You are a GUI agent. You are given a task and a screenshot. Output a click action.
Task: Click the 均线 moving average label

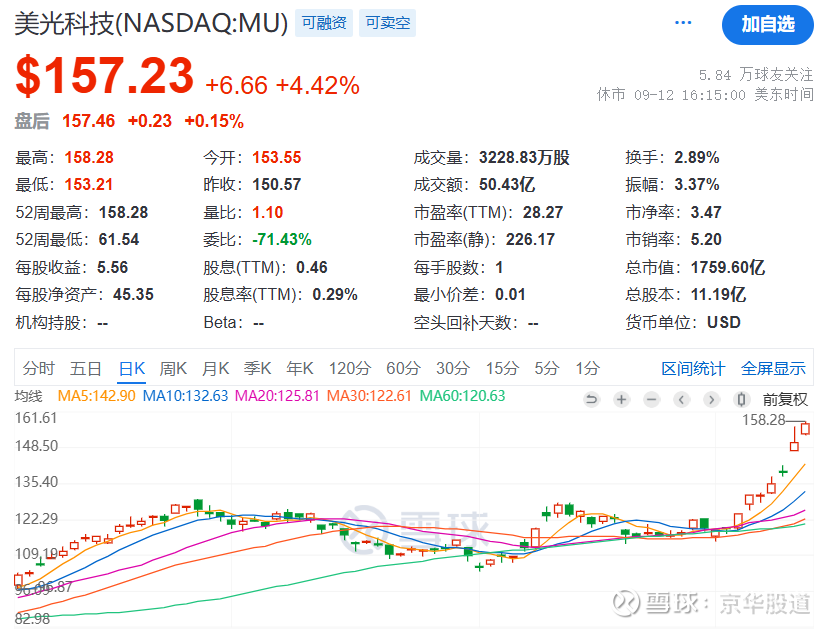point(28,396)
